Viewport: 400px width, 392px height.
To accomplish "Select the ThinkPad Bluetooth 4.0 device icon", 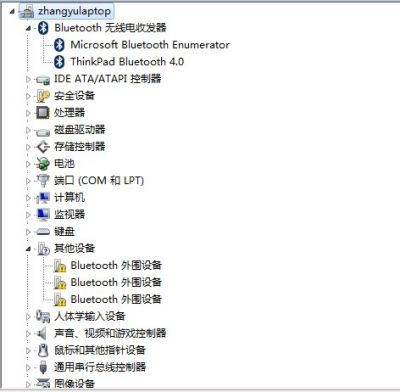I will coord(59,62).
